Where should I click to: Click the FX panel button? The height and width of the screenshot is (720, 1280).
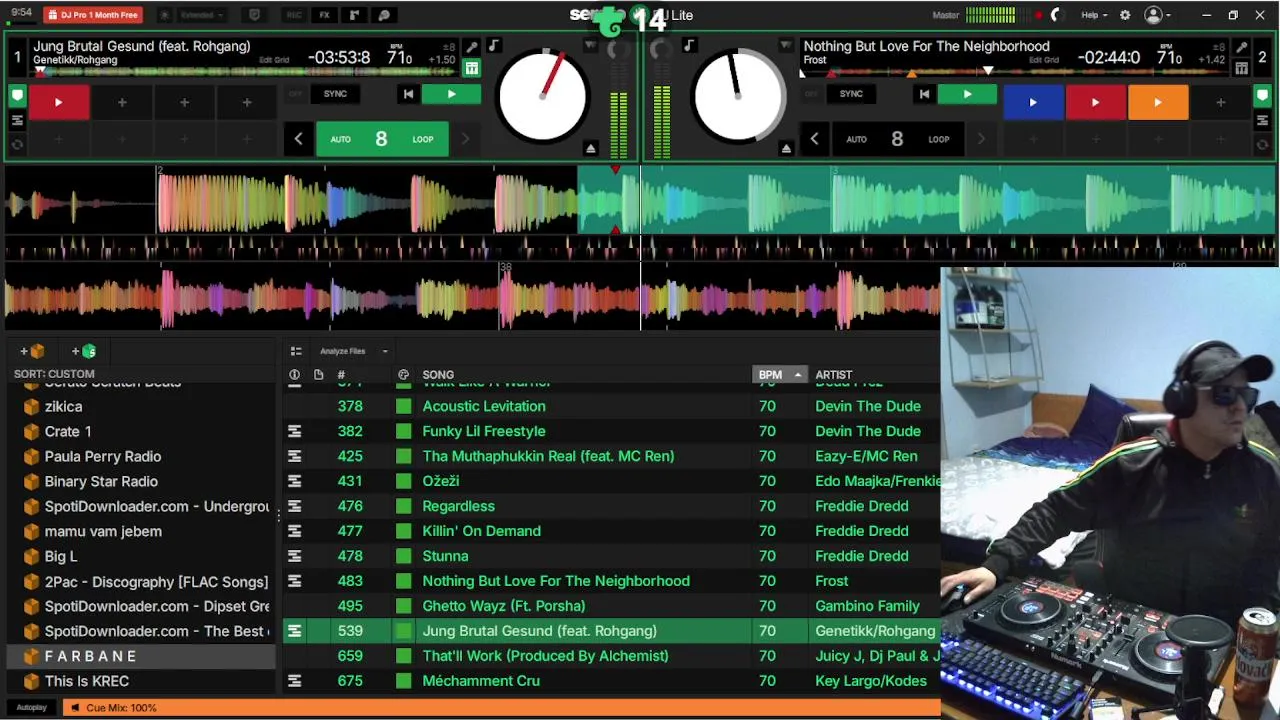324,15
